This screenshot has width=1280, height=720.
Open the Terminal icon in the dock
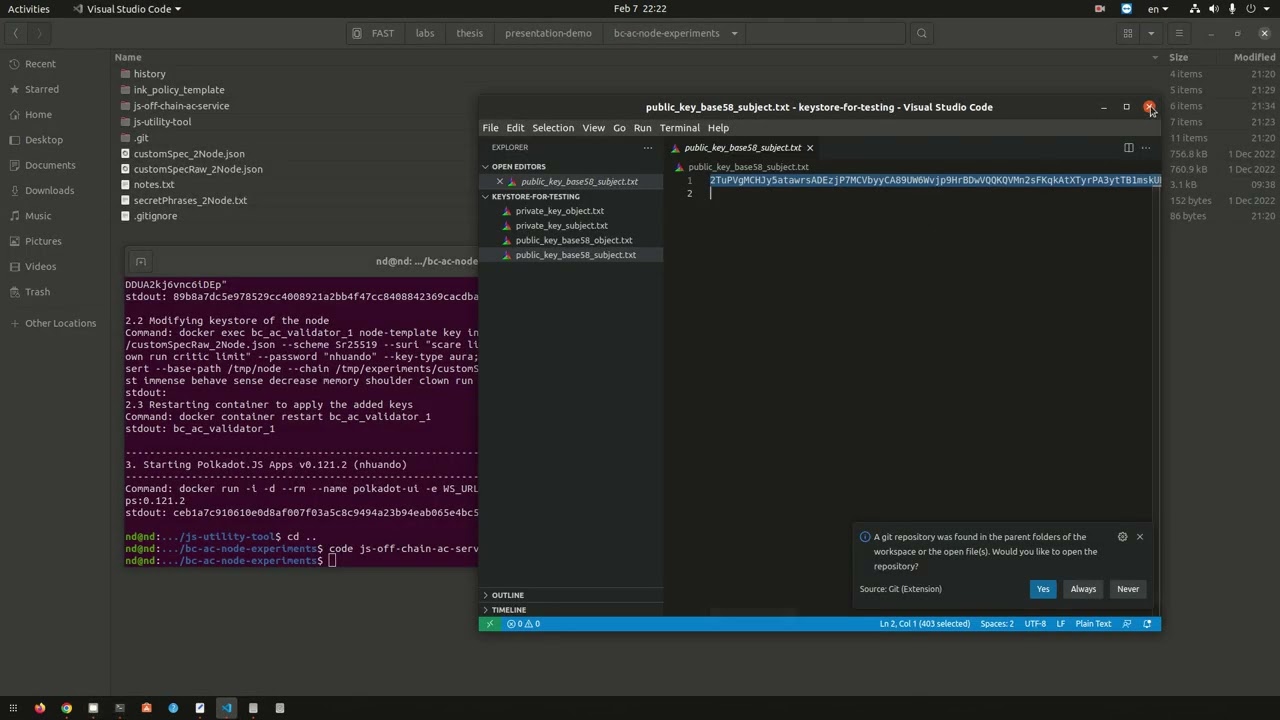point(119,708)
